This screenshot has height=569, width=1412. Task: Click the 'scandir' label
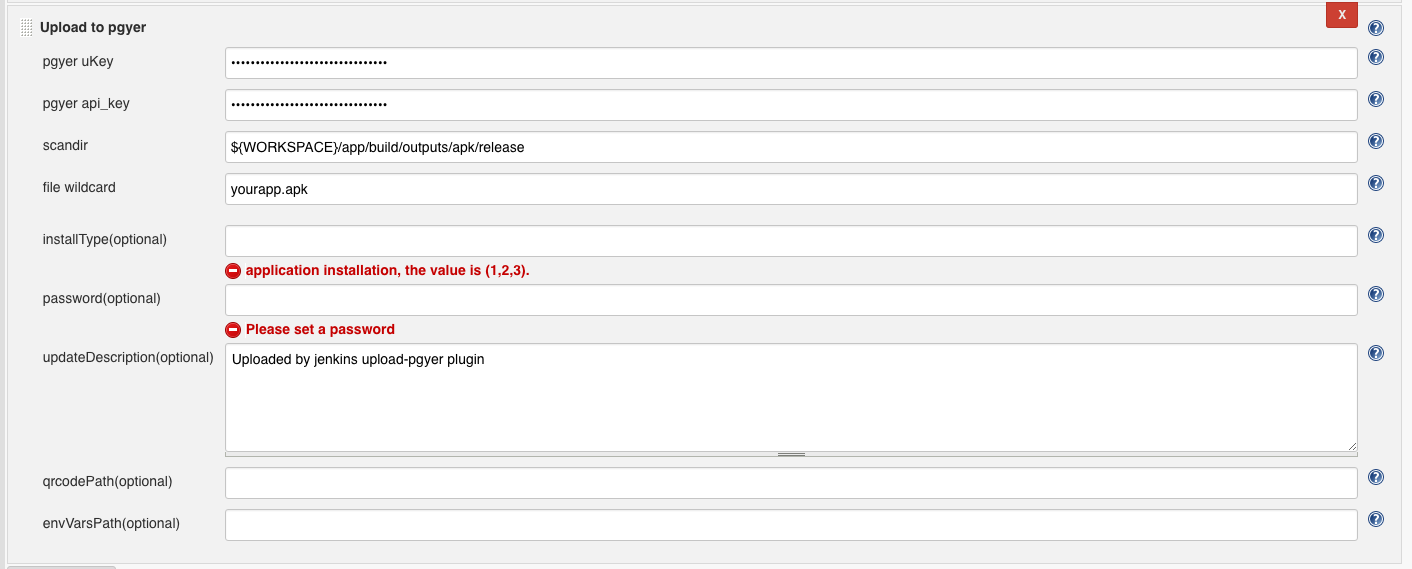pyautogui.click(x=65, y=145)
